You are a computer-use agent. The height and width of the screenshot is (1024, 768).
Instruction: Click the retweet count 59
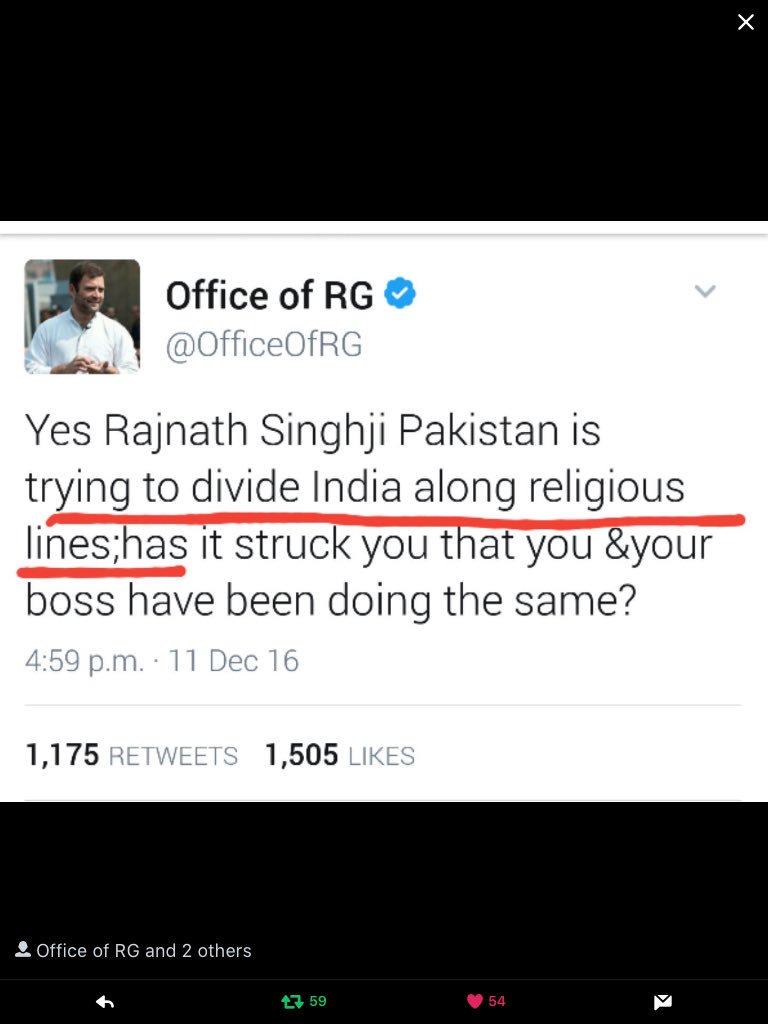[x=318, y=1001]
